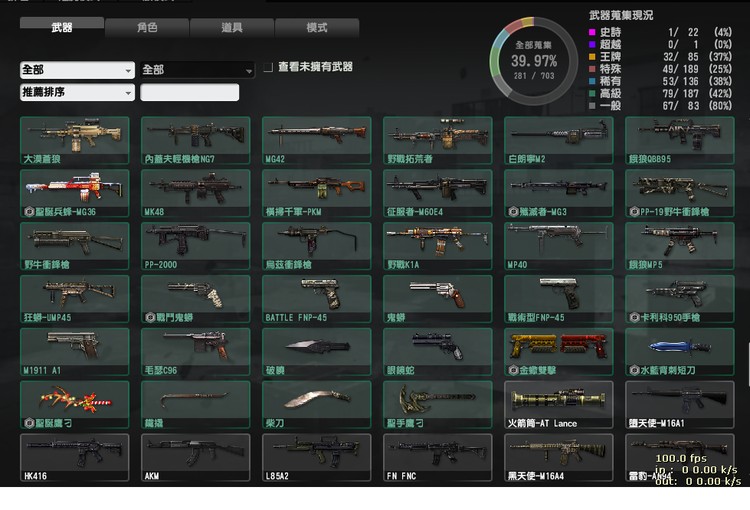Select the 火箭筒-AT Lance launcher card
This screenshot has height=510, width=750.
coord(559,405)
